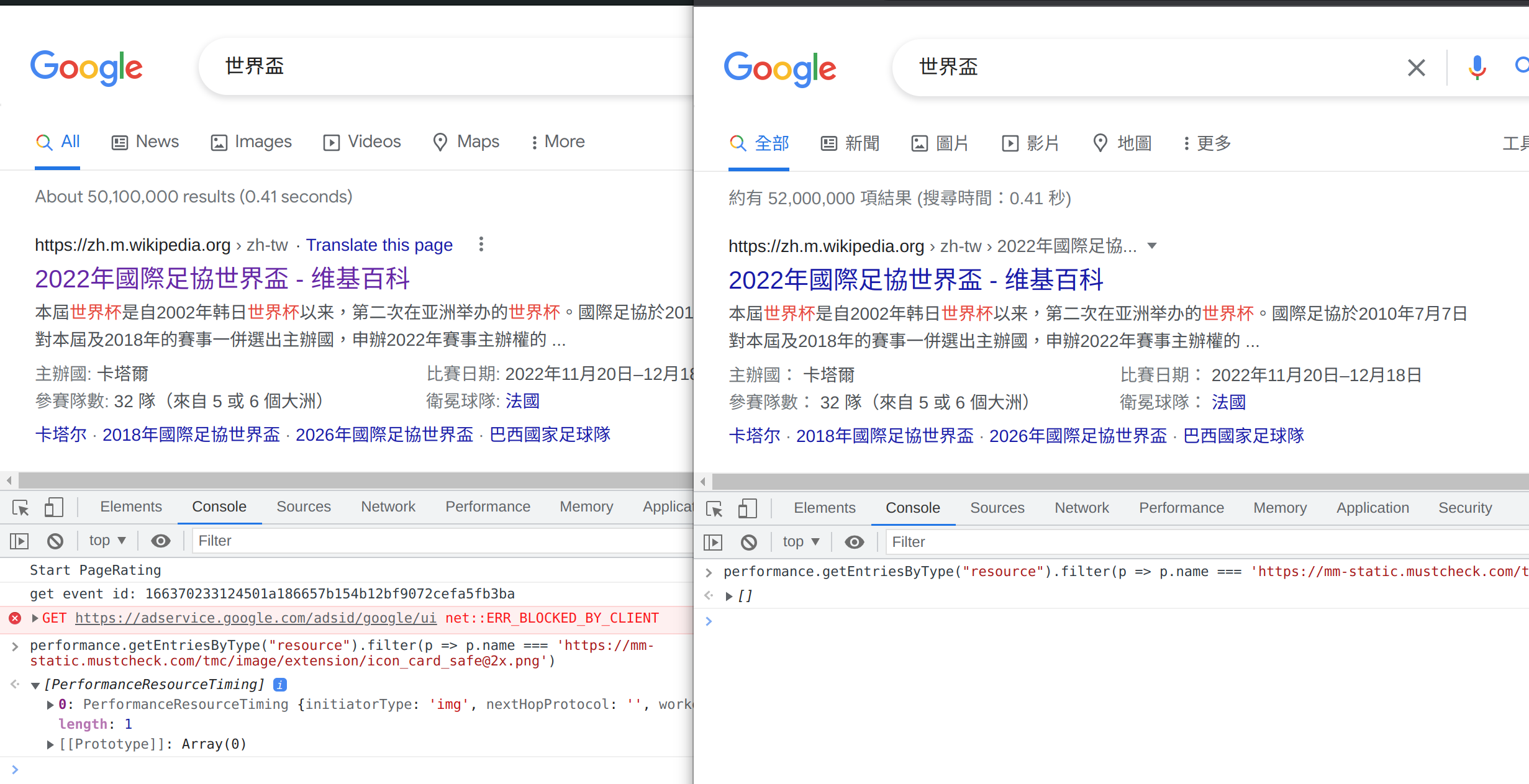Image resolution: width=1529 pixels, height=784 pixels.
Task: Open the top context dropdown in left console
Action: coord(107,541)
